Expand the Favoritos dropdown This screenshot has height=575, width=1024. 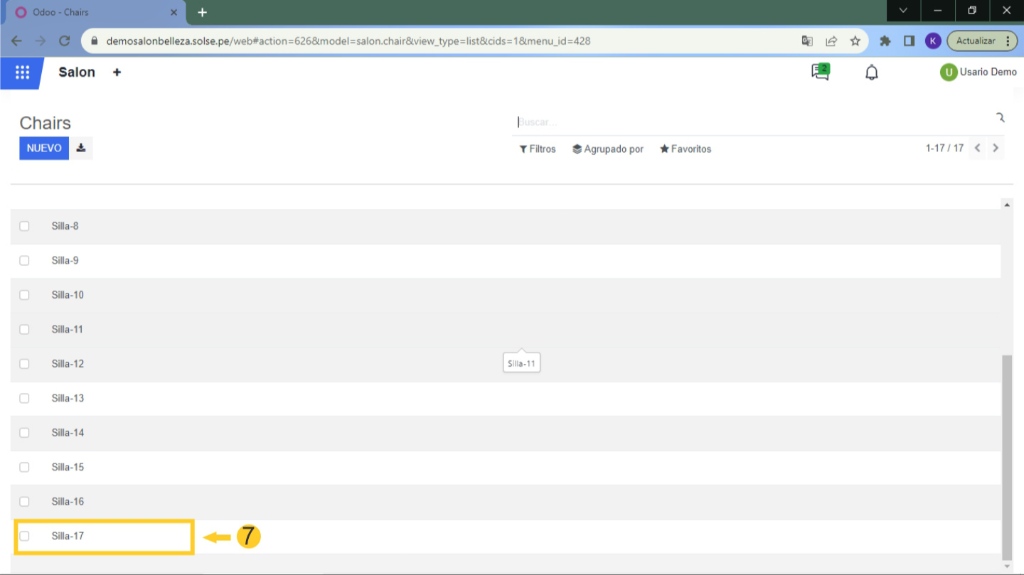tap(685, 149)
